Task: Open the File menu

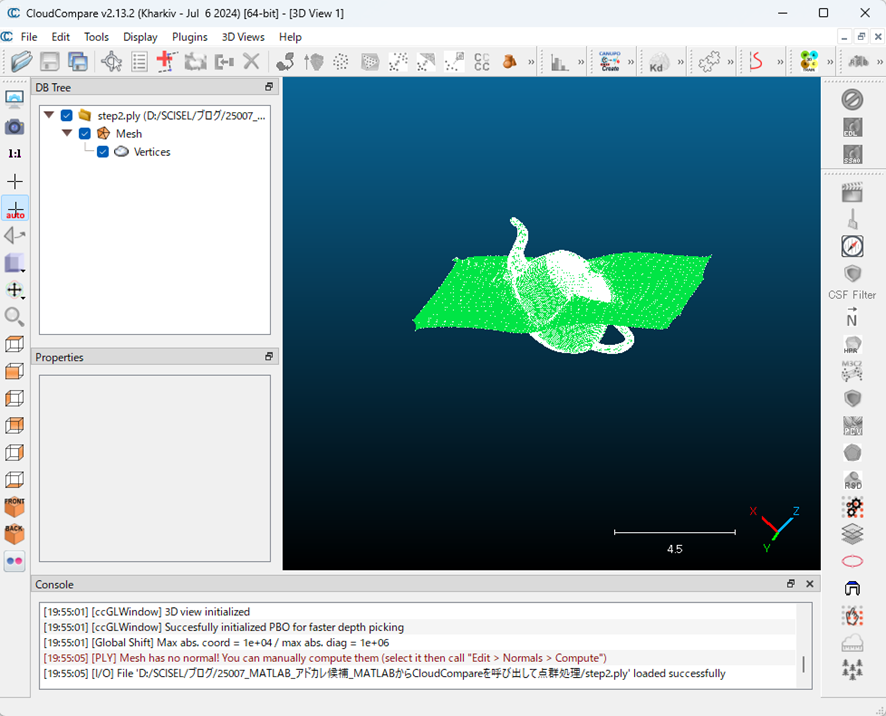Action: pos(29,37)
